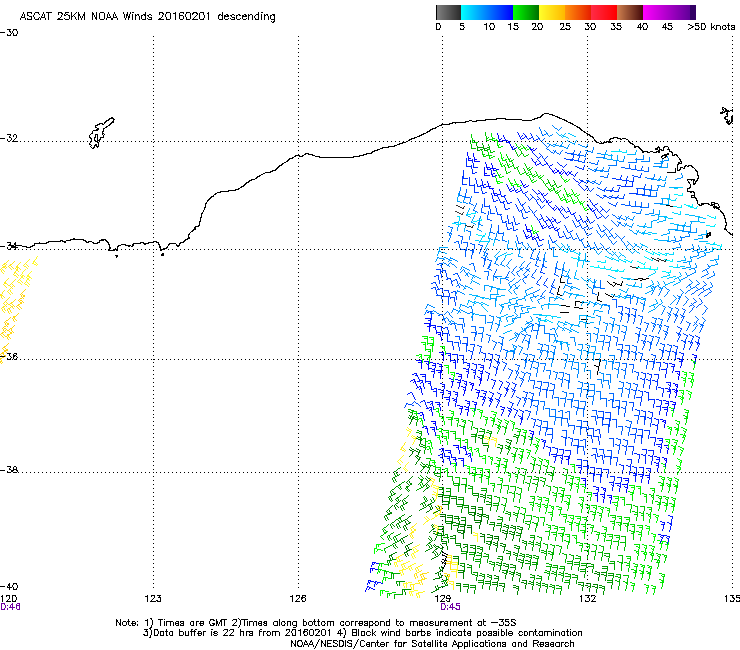Image resolution: width=740 pixels, height=650 pixels.
Task: Click the legend label '35'
Action: coord(616,27)
